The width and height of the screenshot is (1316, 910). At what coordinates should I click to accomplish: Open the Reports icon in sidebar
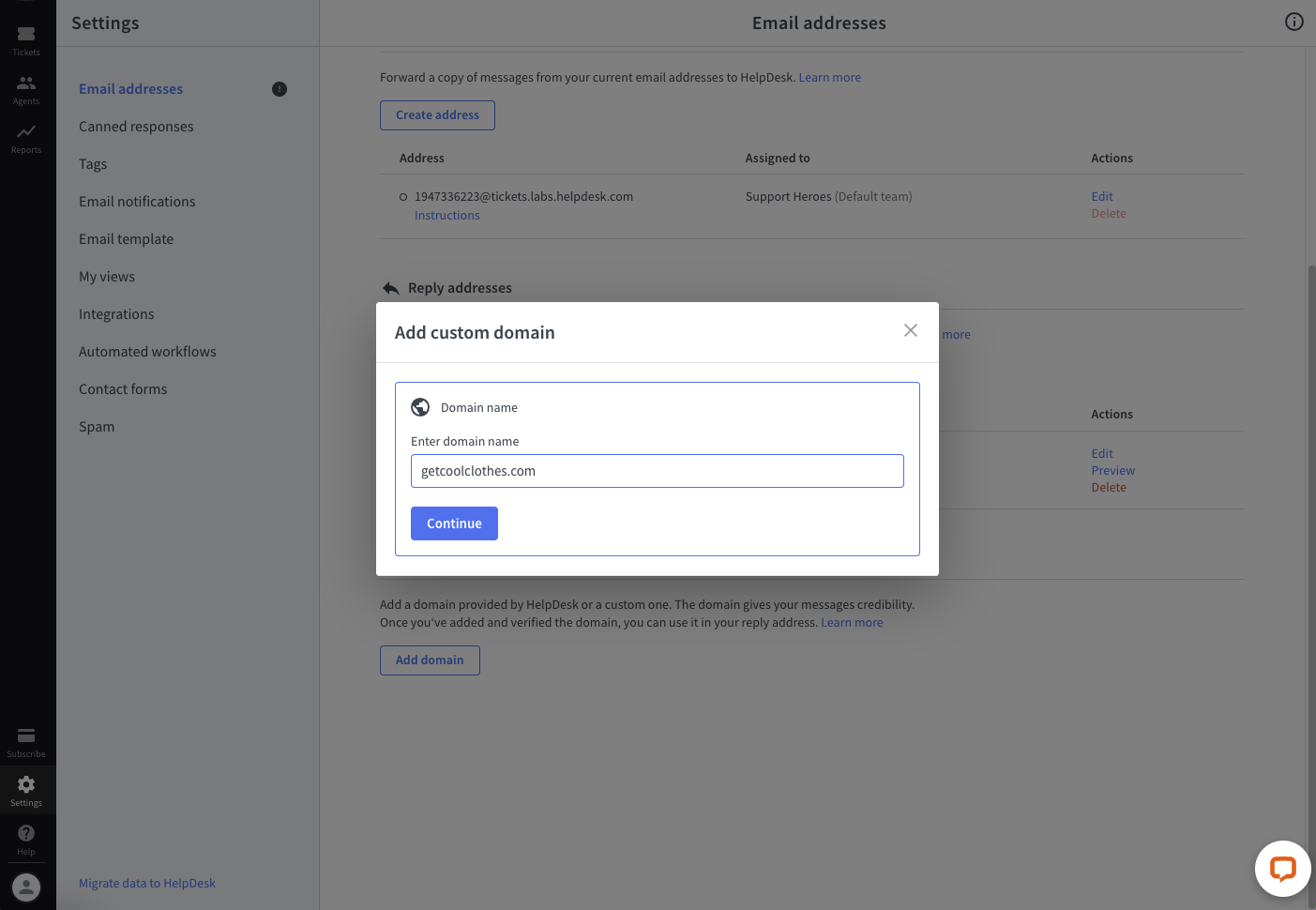(x=25, y=133)
